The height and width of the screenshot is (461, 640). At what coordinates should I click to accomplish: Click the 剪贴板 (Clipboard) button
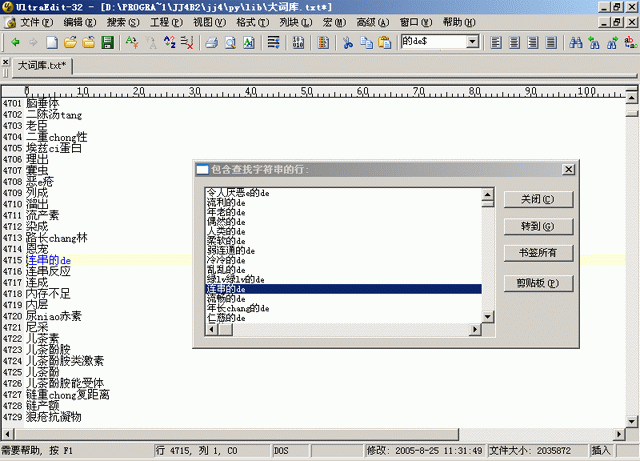pyautogui.click(x=538, y=283)
